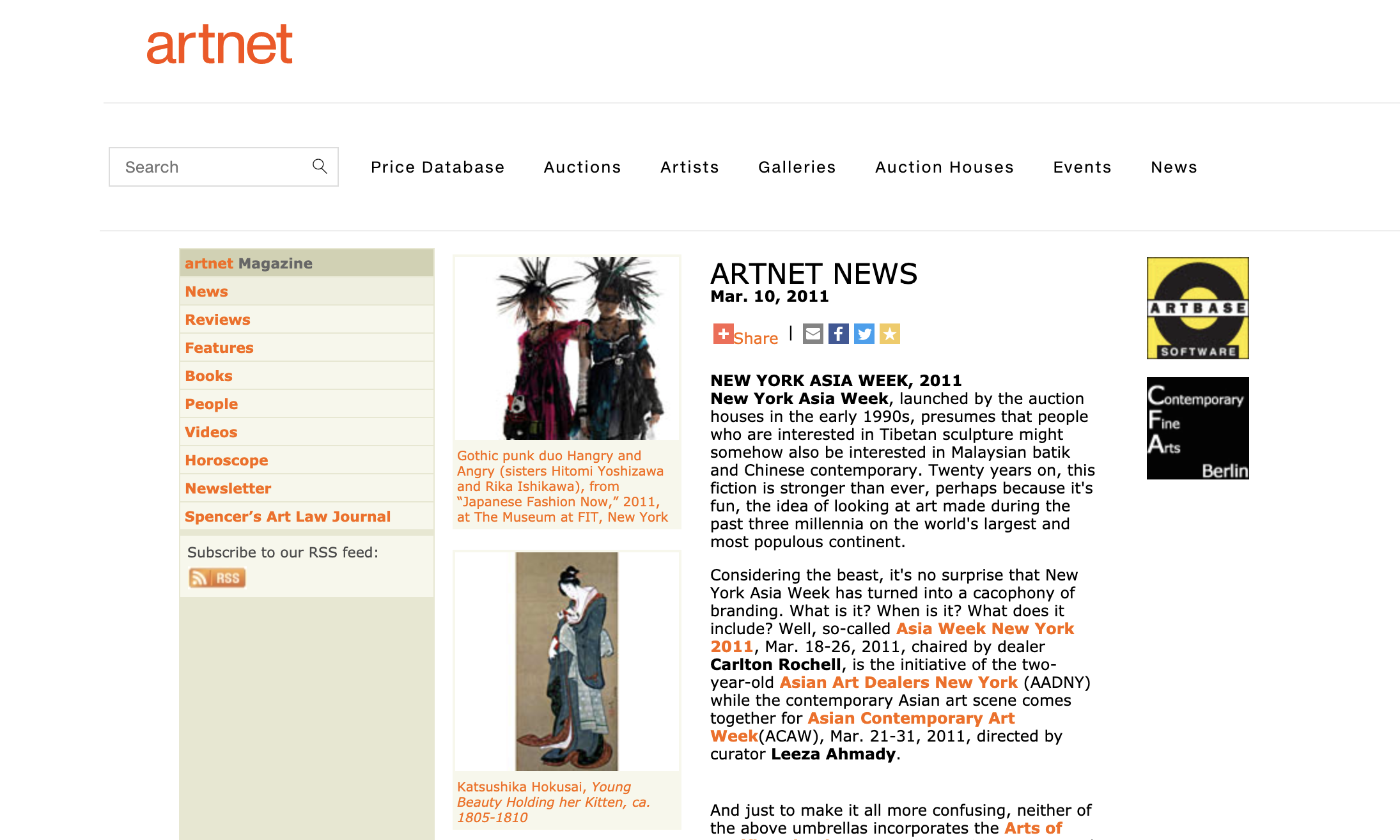Open the Hokusai painting thumbnail
This screenshot has width=1400, height=840.
click(566, 661)
